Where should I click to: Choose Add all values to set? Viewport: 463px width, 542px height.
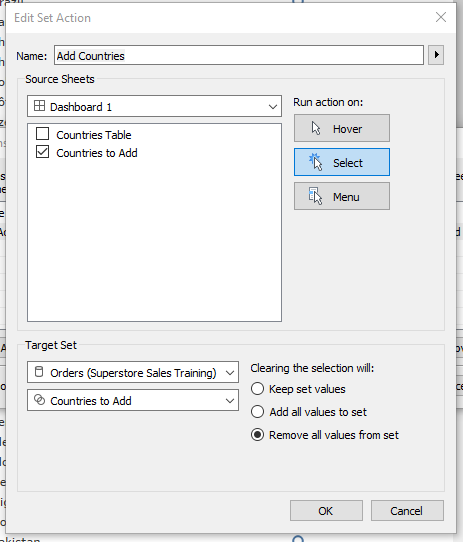tap(258, 412)
